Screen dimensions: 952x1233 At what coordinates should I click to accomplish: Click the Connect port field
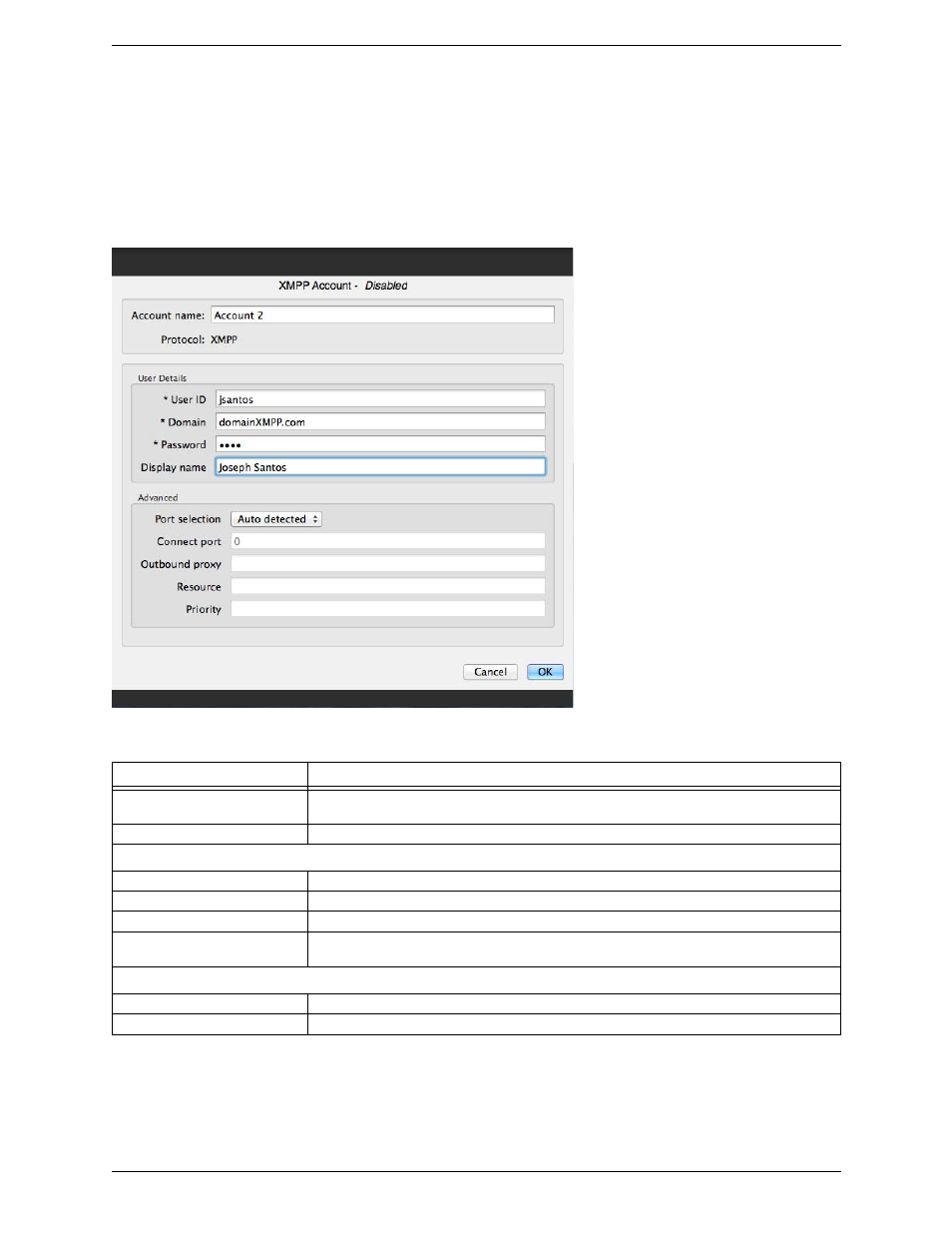pyautogui.click(x=388, y=541)
